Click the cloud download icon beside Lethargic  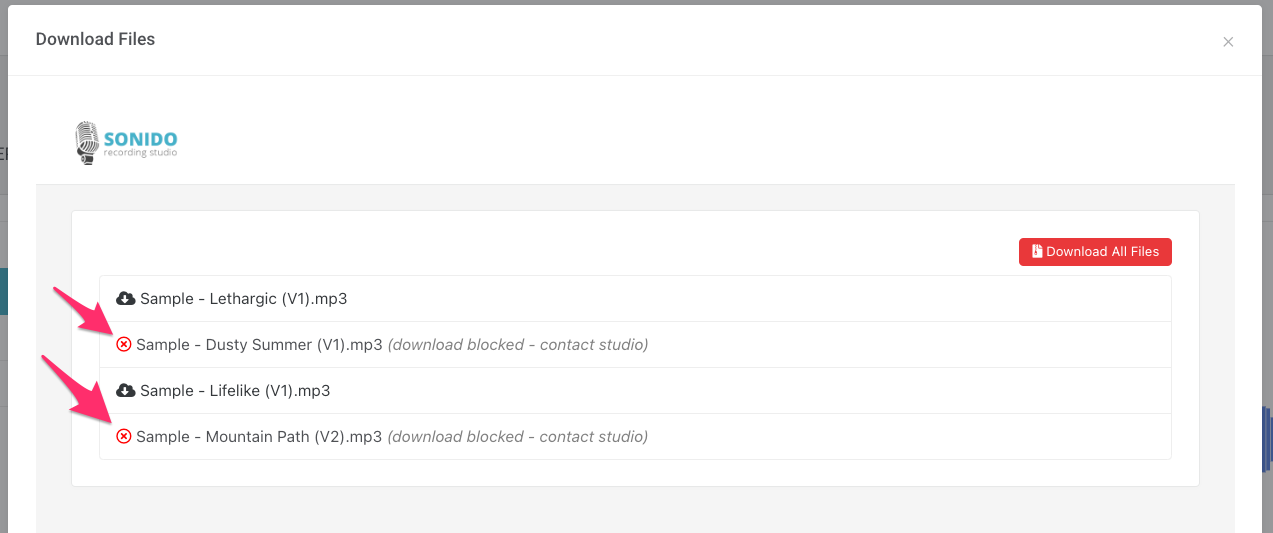126,298
